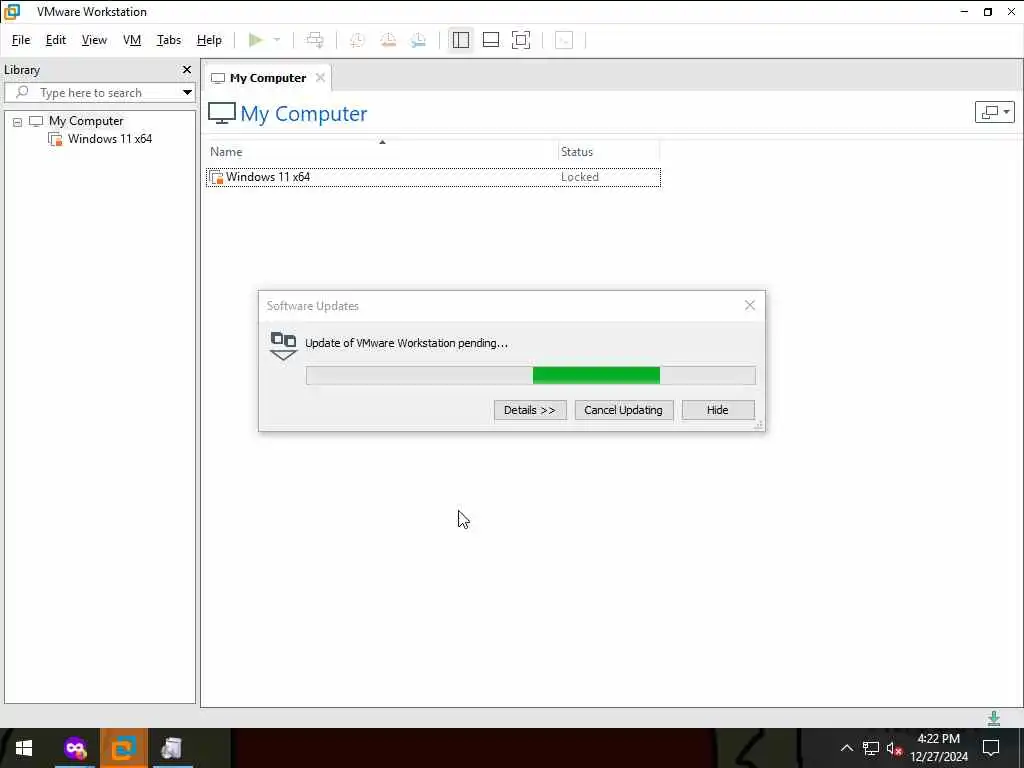Close the Library panel
The image size is (1024, 768).
187,69
